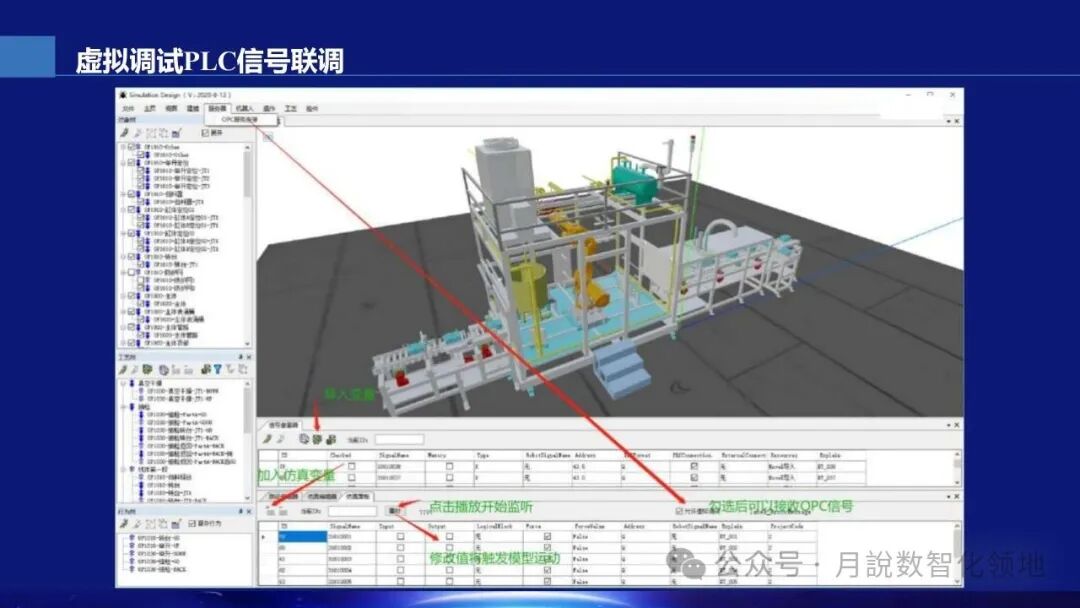Click the ID input field in the signal toolbar
The height and width of the screenshot is (608, 1080).
coord(399,439)
